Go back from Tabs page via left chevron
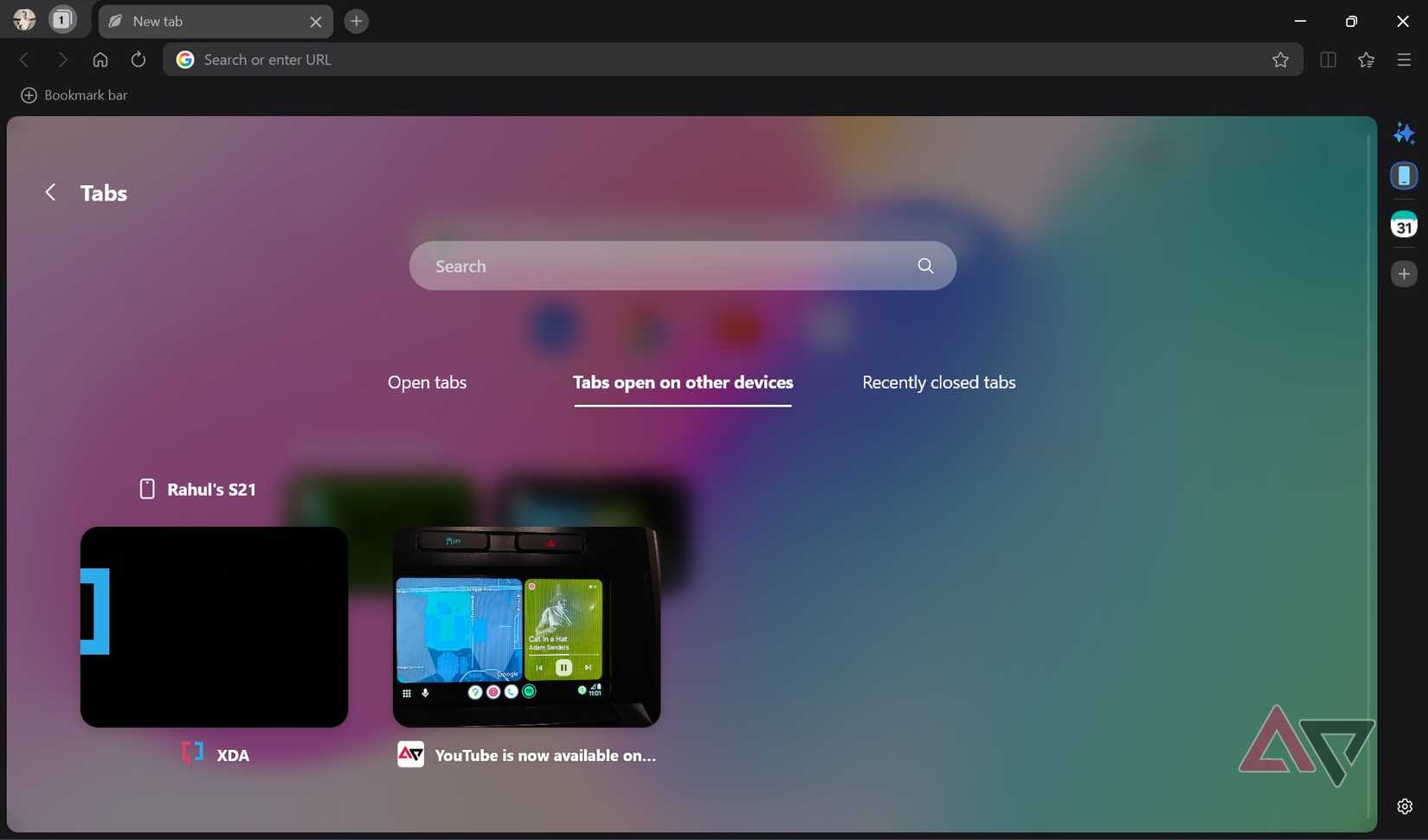This screenshot has width=1428, height=840. click(50, 192)
